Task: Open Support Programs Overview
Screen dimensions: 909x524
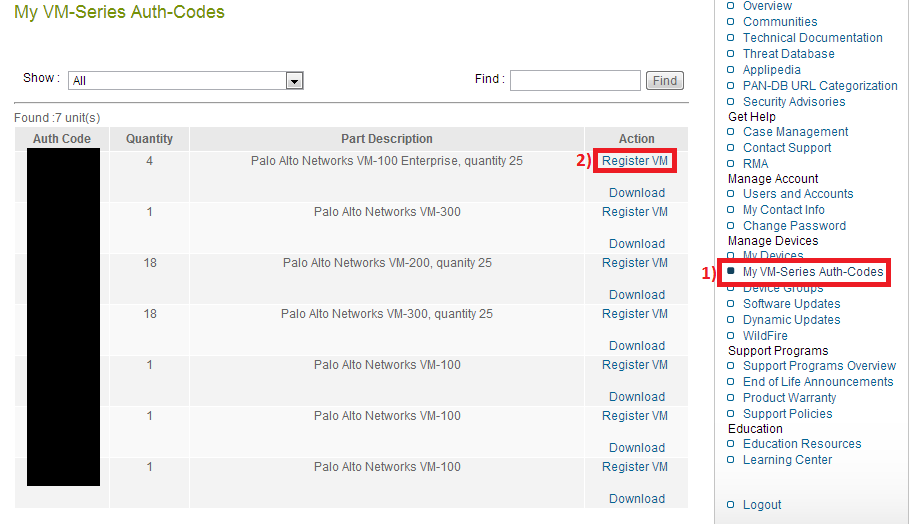Action: [819, 366]
